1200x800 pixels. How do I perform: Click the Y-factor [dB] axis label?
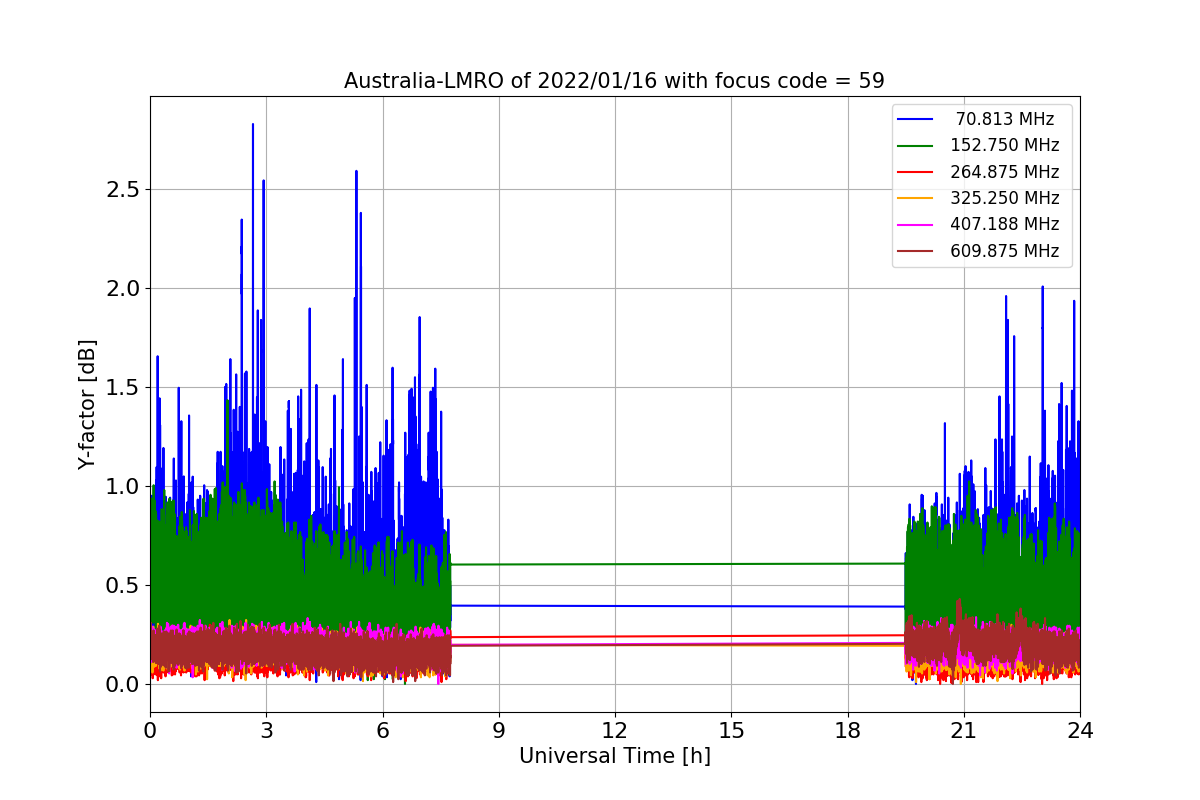pyautogui.click(x=88, y=405)
